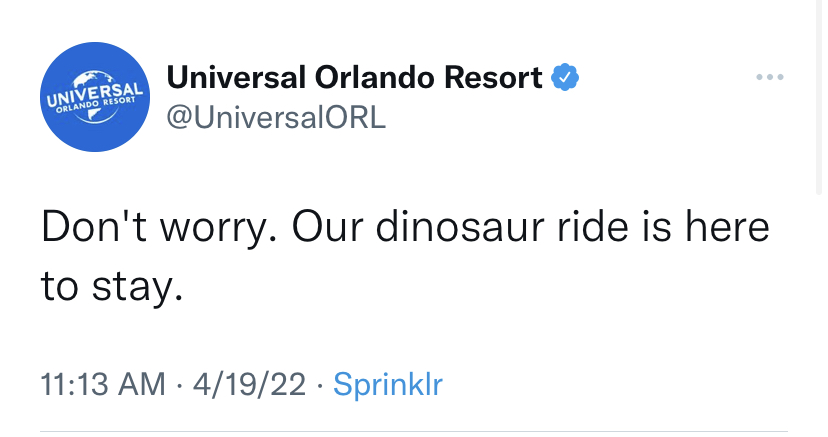Open the Universal Orlando Resort display name
Viewport: 828px width, 437px height.
[355, 77]
